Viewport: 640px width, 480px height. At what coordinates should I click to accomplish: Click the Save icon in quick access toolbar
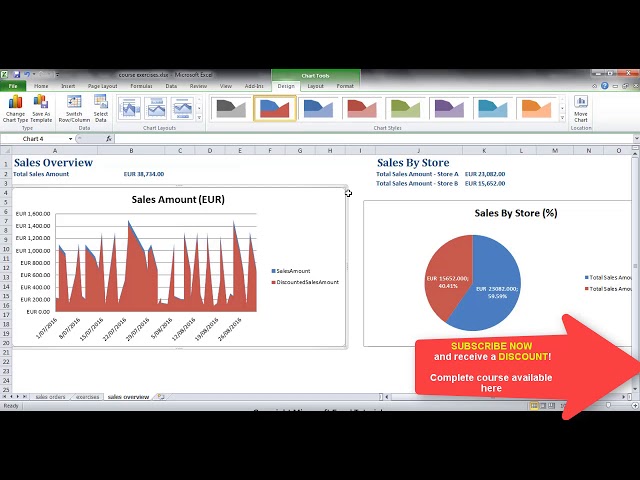(17, 74)
